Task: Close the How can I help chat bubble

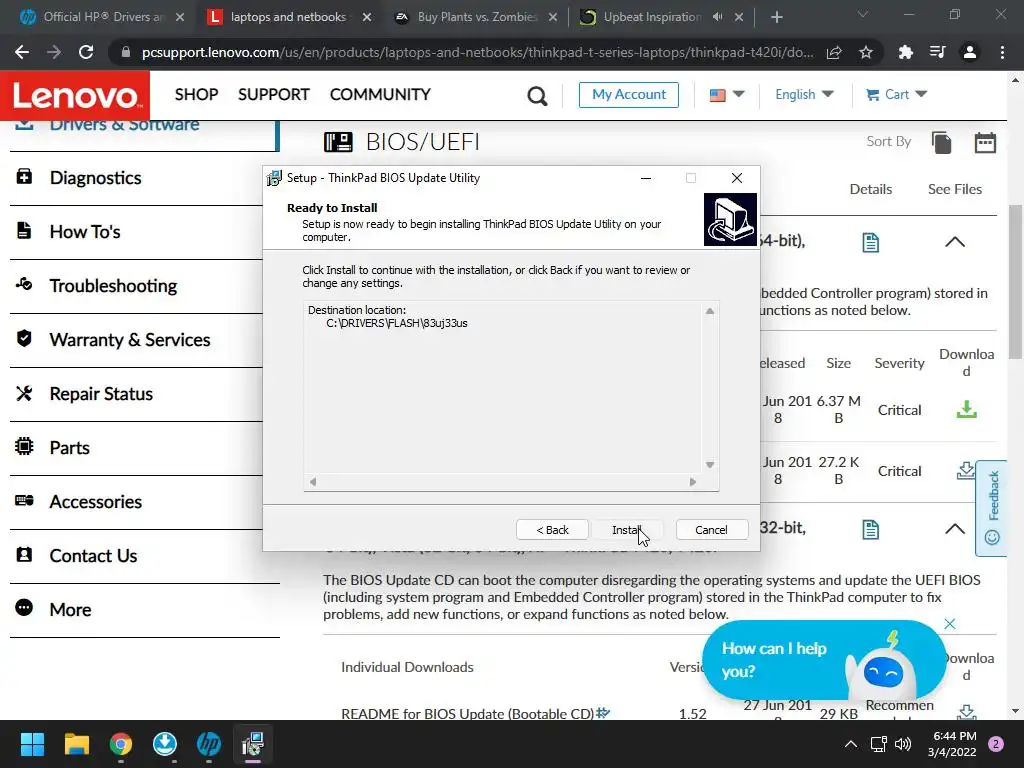Action: [x=950, y=624]
